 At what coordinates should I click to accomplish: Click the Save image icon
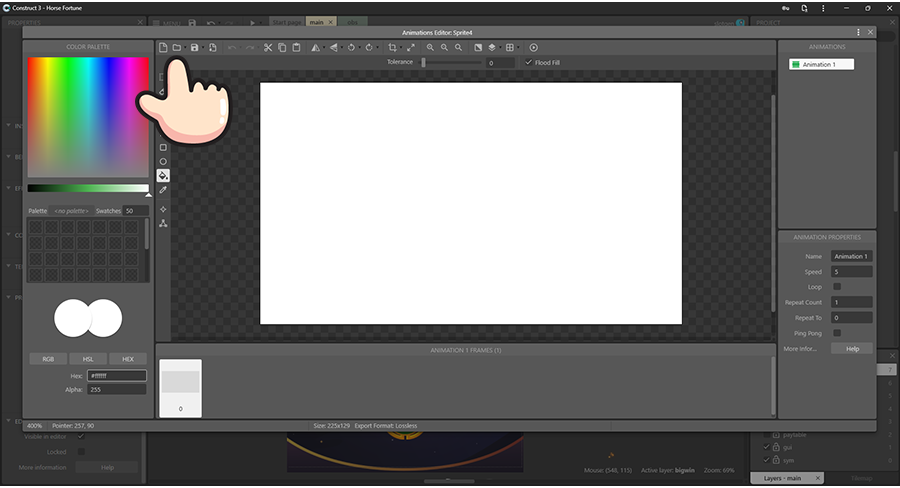194,47
